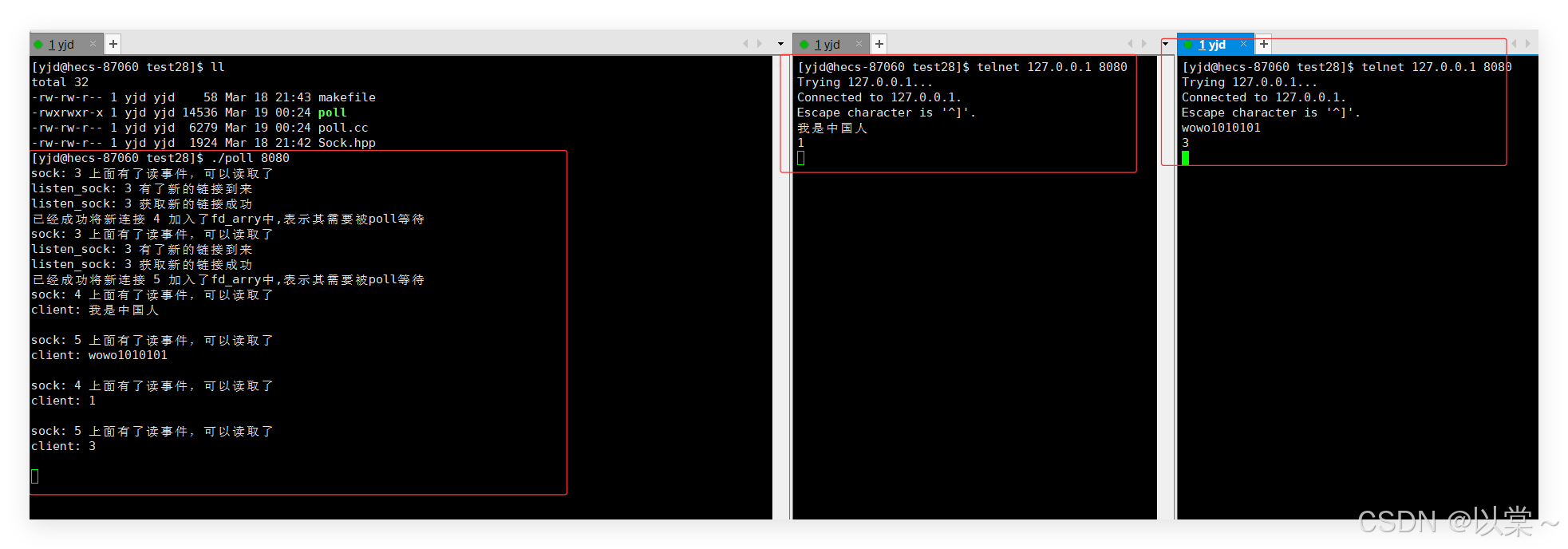This screenshot has height=549, width=1568.
Task: Click 'client: 1' line in server output
Action: click(63, 401)
